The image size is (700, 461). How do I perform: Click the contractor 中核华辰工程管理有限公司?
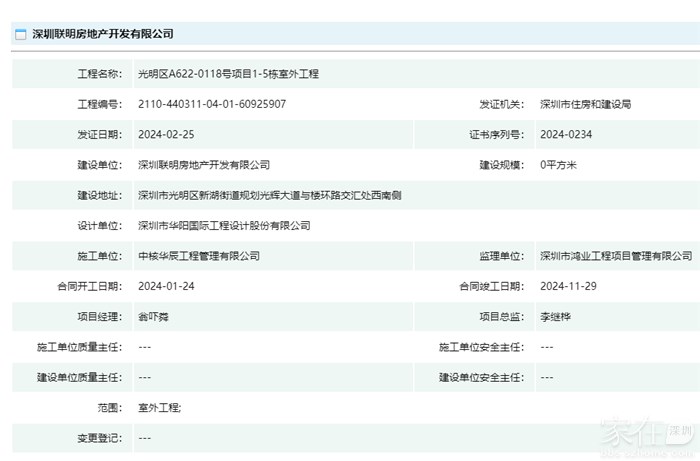(x=199, y=256)
